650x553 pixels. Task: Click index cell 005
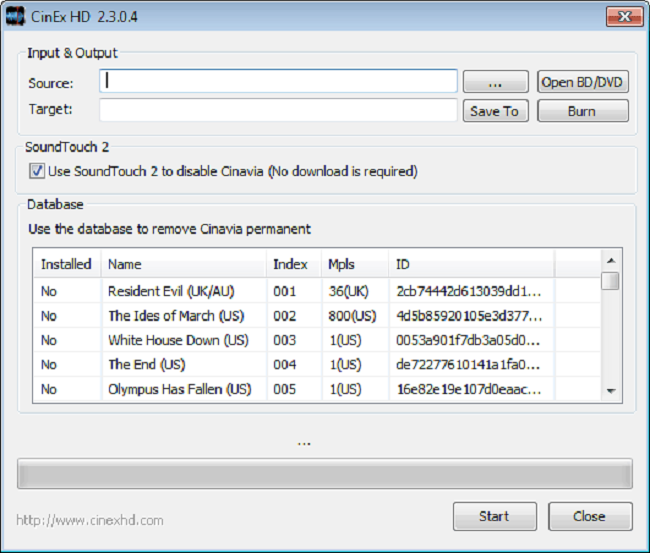pos(285,389)
